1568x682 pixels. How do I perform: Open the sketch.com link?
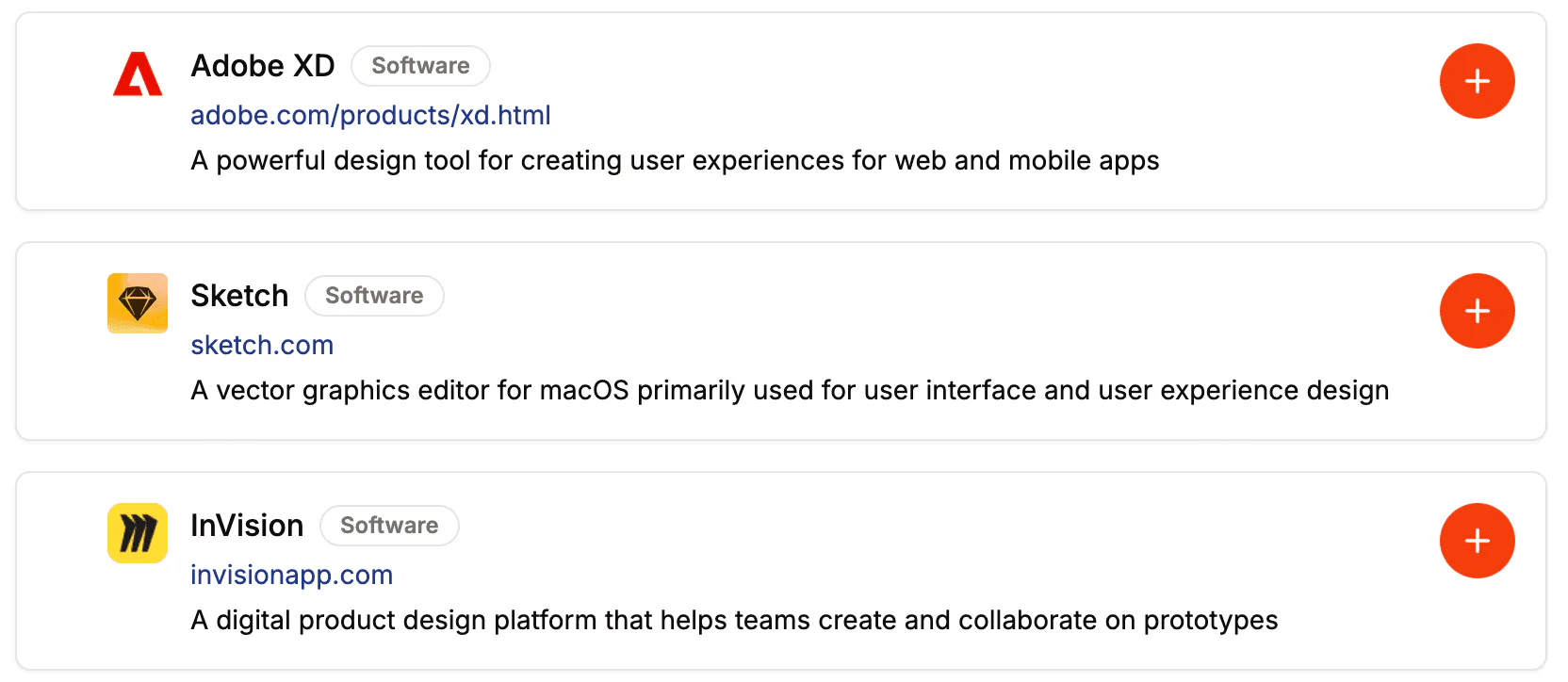(262, 345)
